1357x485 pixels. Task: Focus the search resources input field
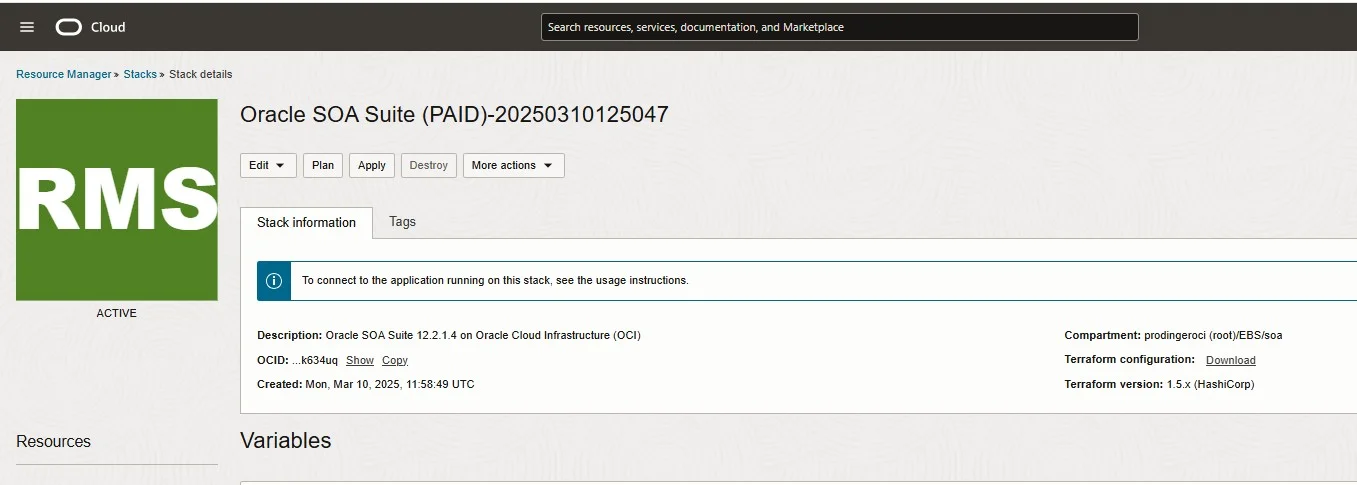click(840, 27)
